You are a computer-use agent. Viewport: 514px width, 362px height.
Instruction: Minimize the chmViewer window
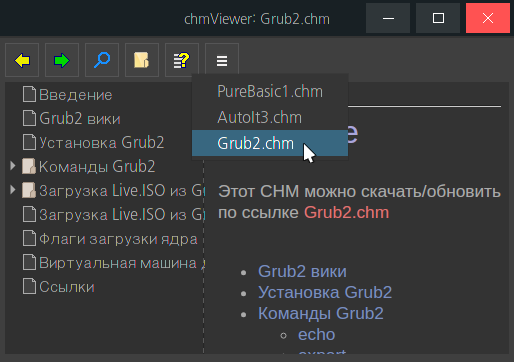388,18
